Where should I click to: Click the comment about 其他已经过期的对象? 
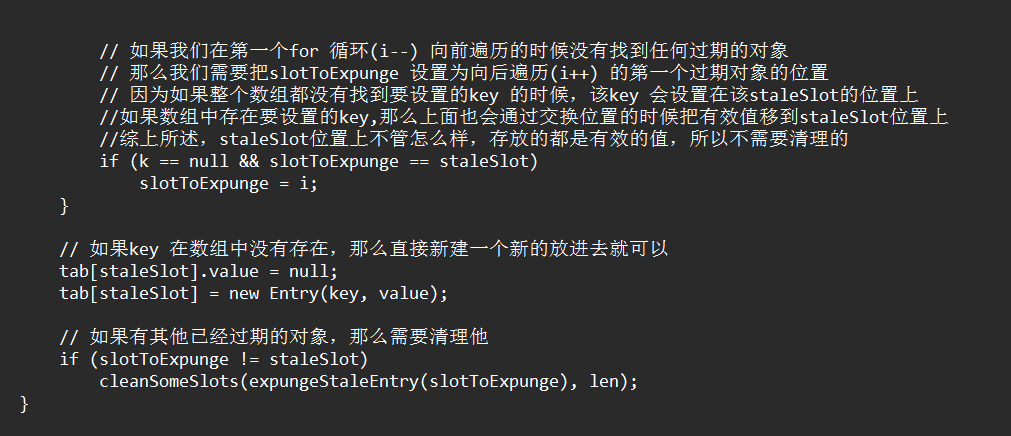coord(273,337)
